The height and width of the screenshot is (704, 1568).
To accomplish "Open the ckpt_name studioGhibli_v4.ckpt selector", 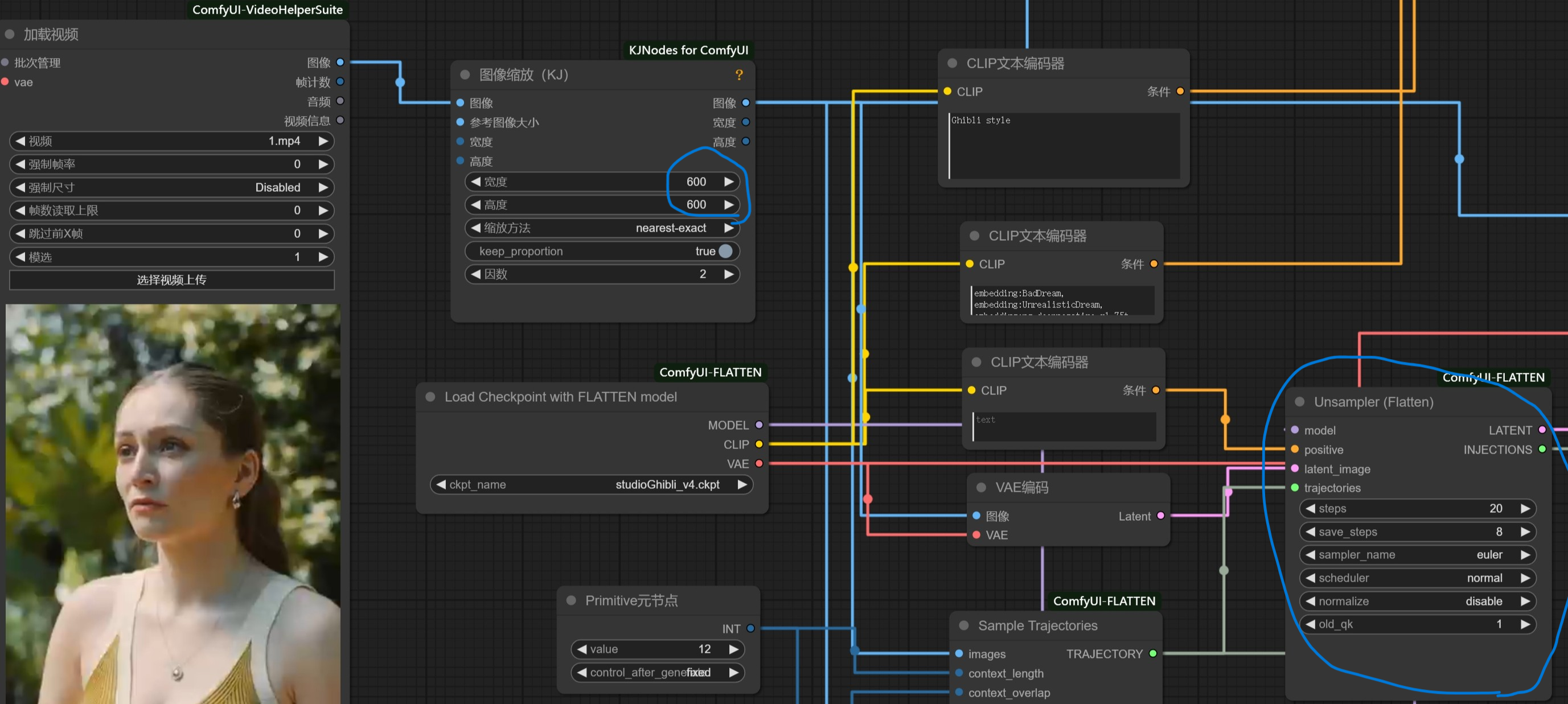I will pos(592,485).
